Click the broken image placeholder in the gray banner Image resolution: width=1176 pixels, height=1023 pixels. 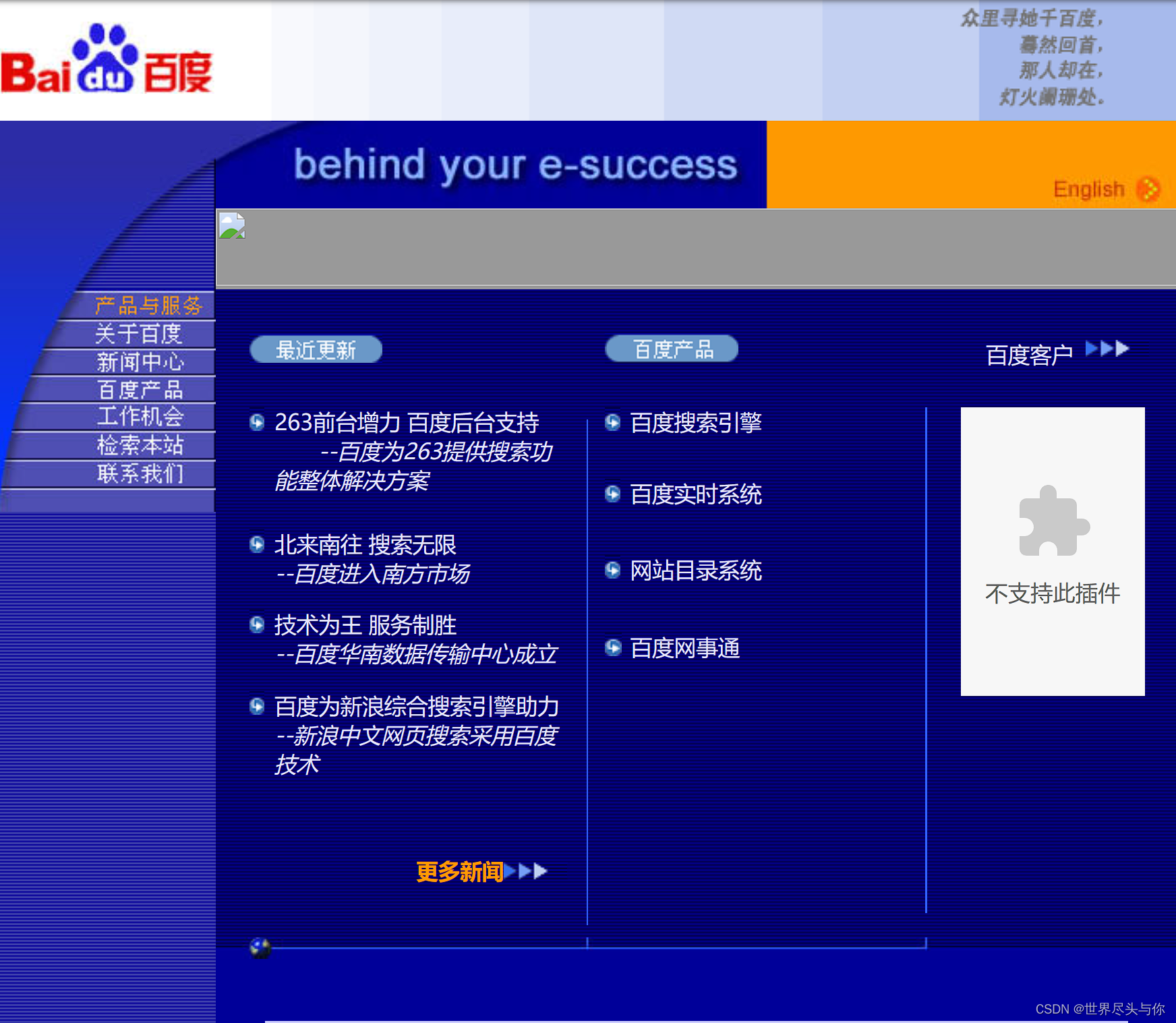(x=232, y=225)
